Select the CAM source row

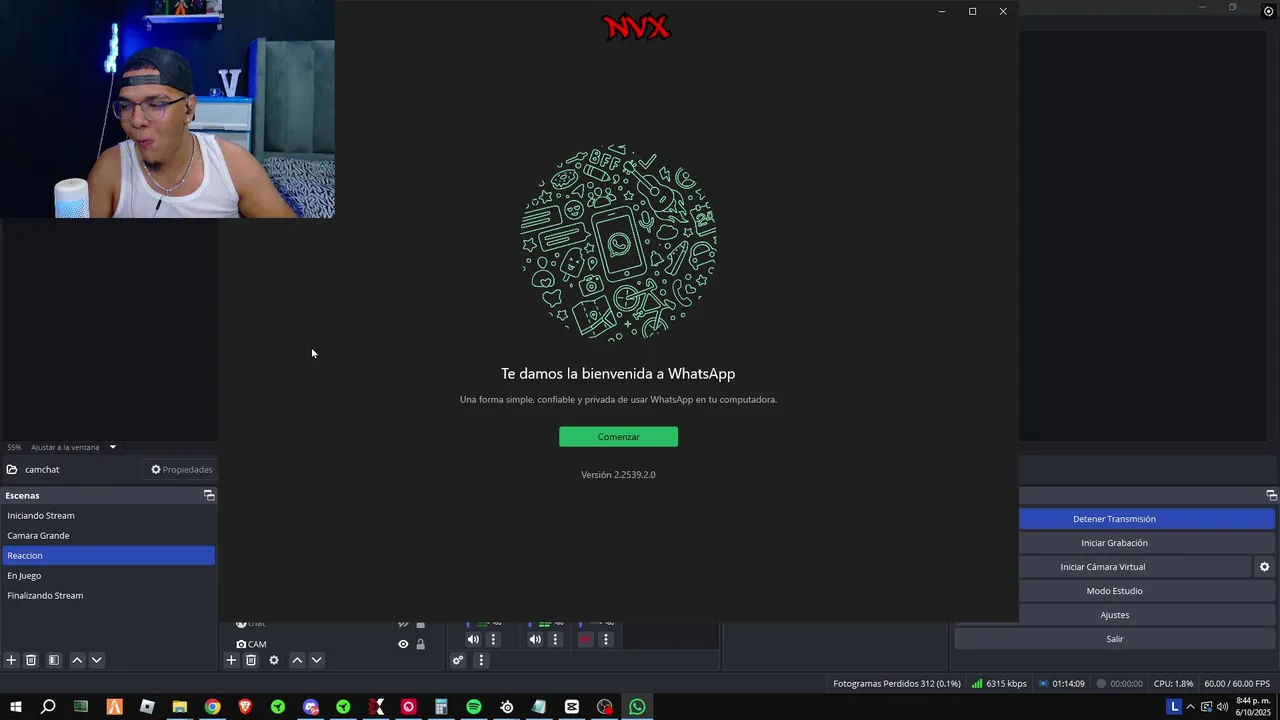(330, 645)
